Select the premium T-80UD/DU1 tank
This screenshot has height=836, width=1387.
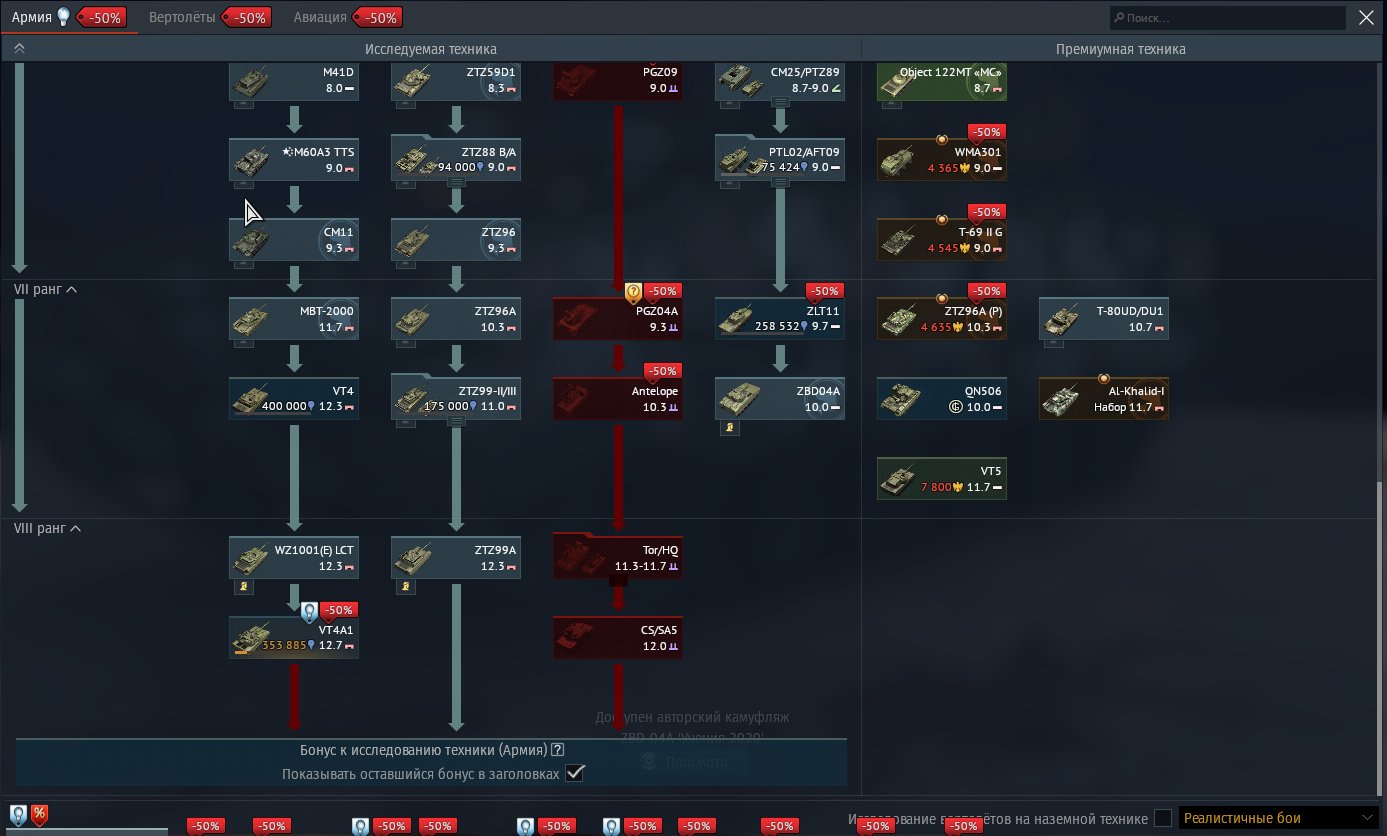click(1103, 318)
